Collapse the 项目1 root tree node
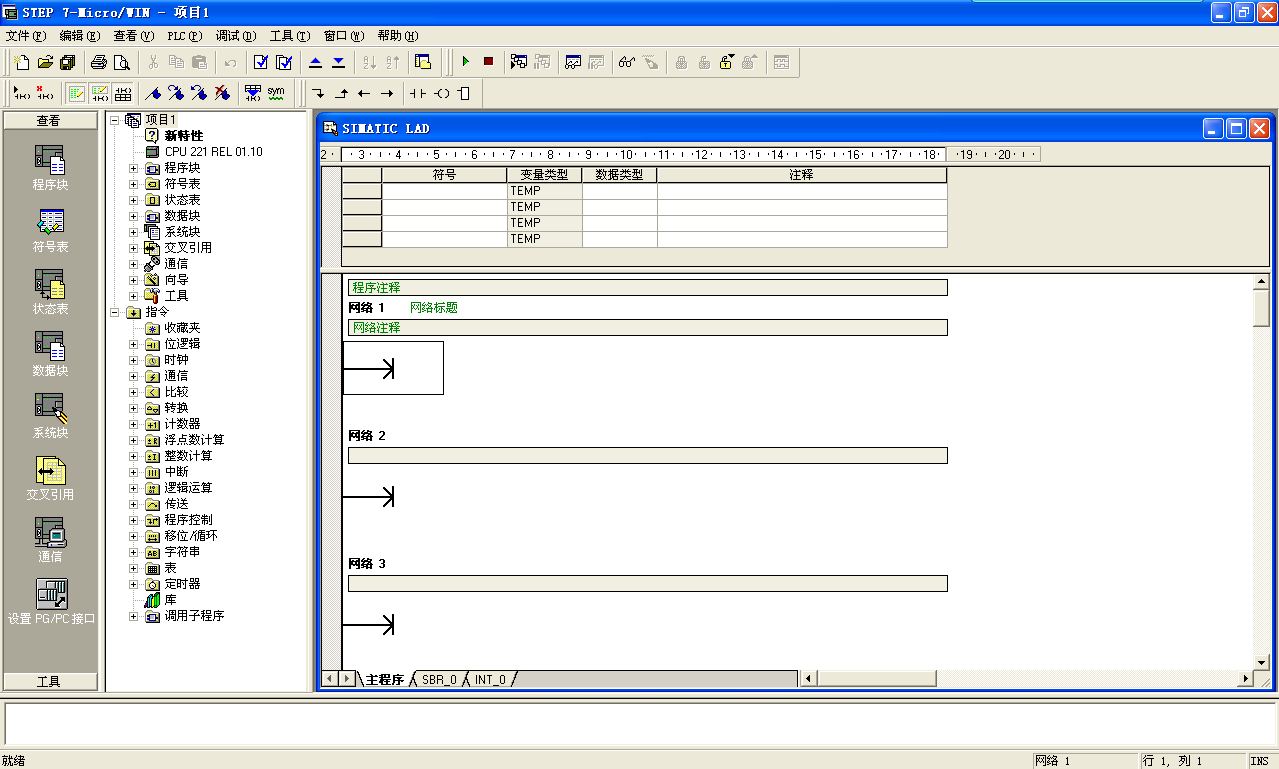1279x769 pixels. pos(115,120)
